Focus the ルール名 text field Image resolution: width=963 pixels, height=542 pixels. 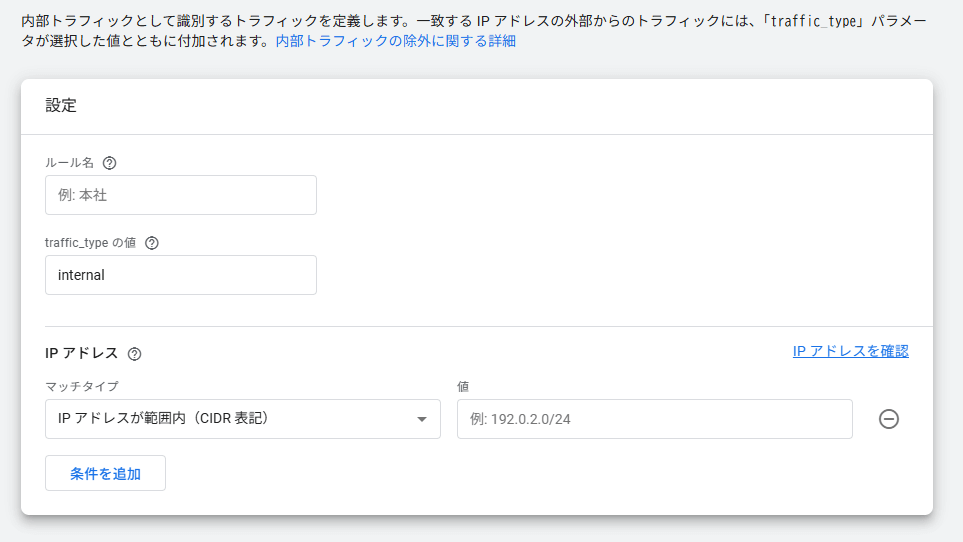pos(181,195)
